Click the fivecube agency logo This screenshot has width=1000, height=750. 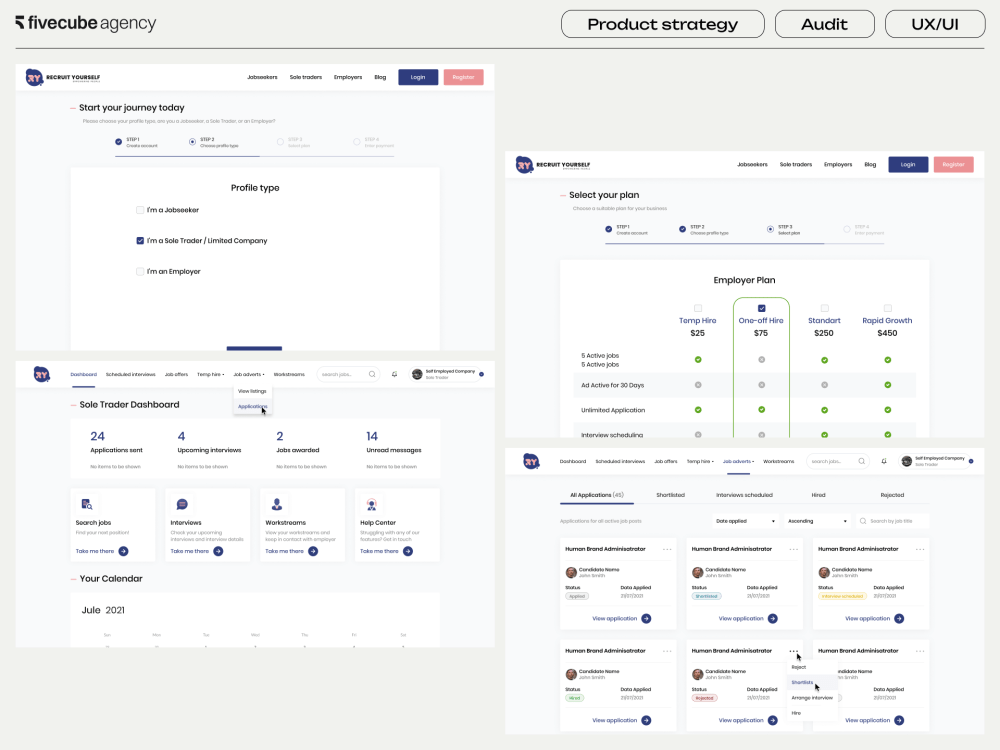85,23
